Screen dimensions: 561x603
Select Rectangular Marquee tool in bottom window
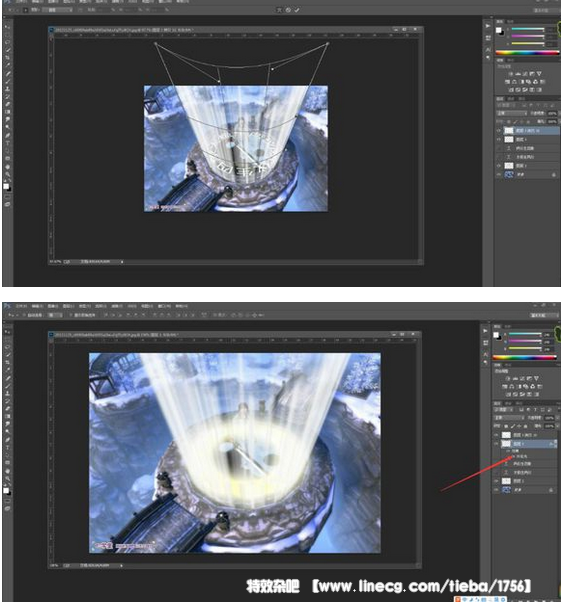coord(8,339)
